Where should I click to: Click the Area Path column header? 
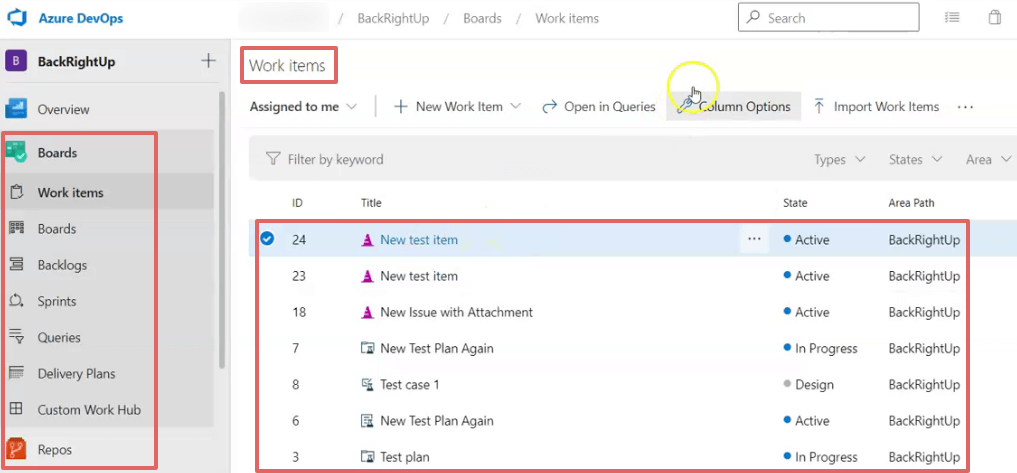[911, 203]
